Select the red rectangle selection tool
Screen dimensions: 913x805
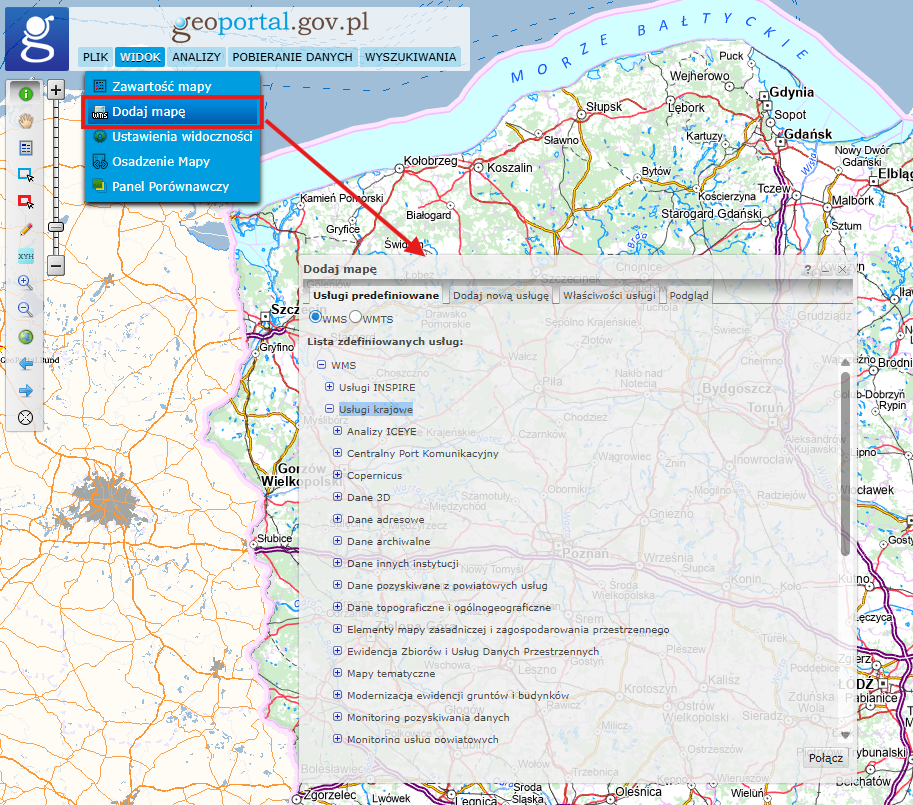(x=26, y=202)
